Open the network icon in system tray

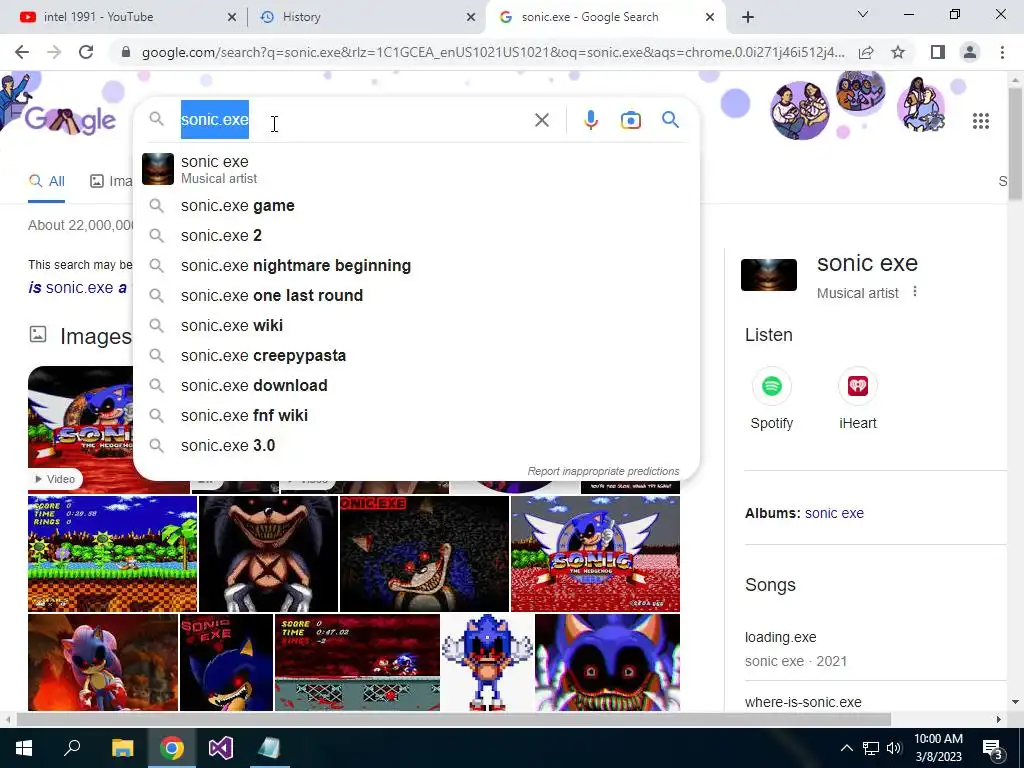click(x=871, y=748)
